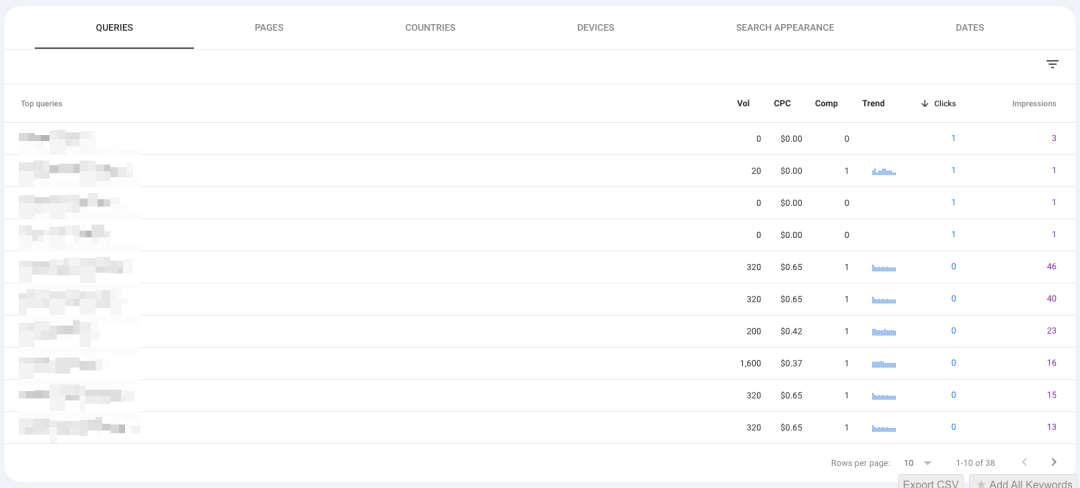The height and width of the screenshot is (488, 1080).
Task: Go to next page of results
Action: 1053,463
